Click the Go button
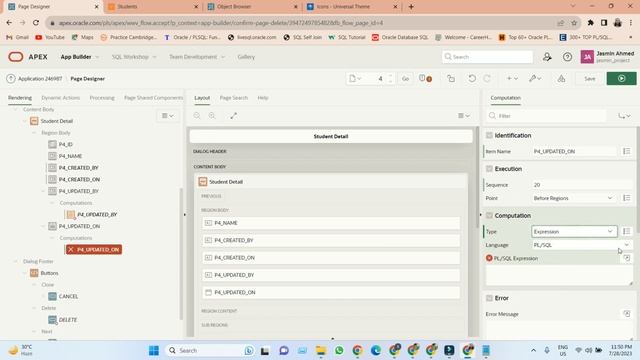This screenshot has height=360, width=640. pyautogui.click(x=405, y=78)
